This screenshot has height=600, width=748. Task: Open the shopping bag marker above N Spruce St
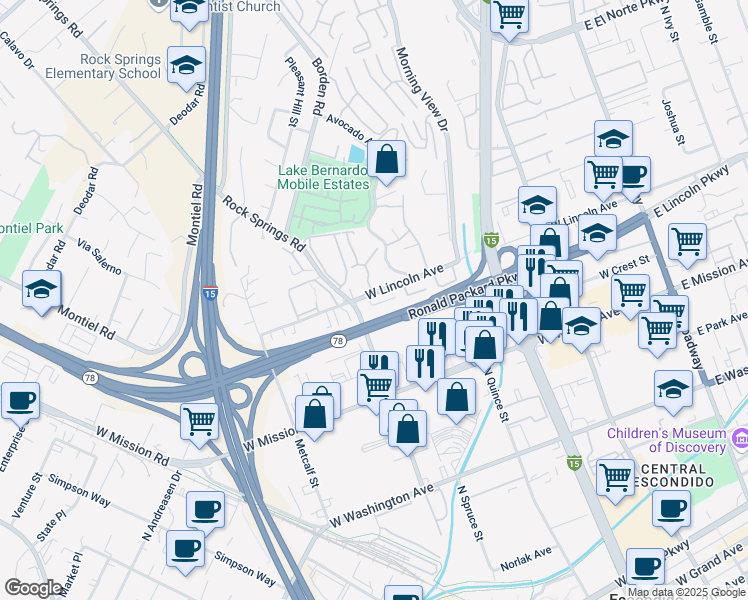pos(457,399)
